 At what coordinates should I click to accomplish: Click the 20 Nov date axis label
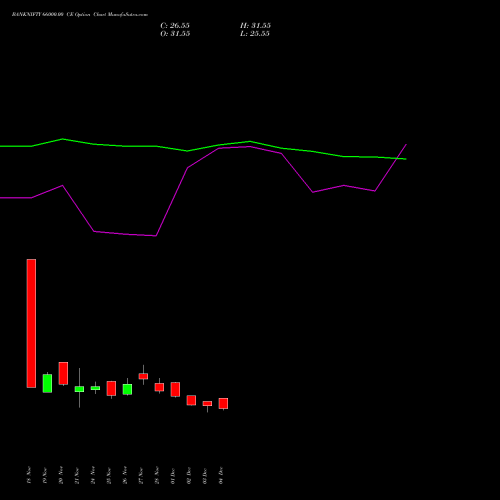[61, 475]
